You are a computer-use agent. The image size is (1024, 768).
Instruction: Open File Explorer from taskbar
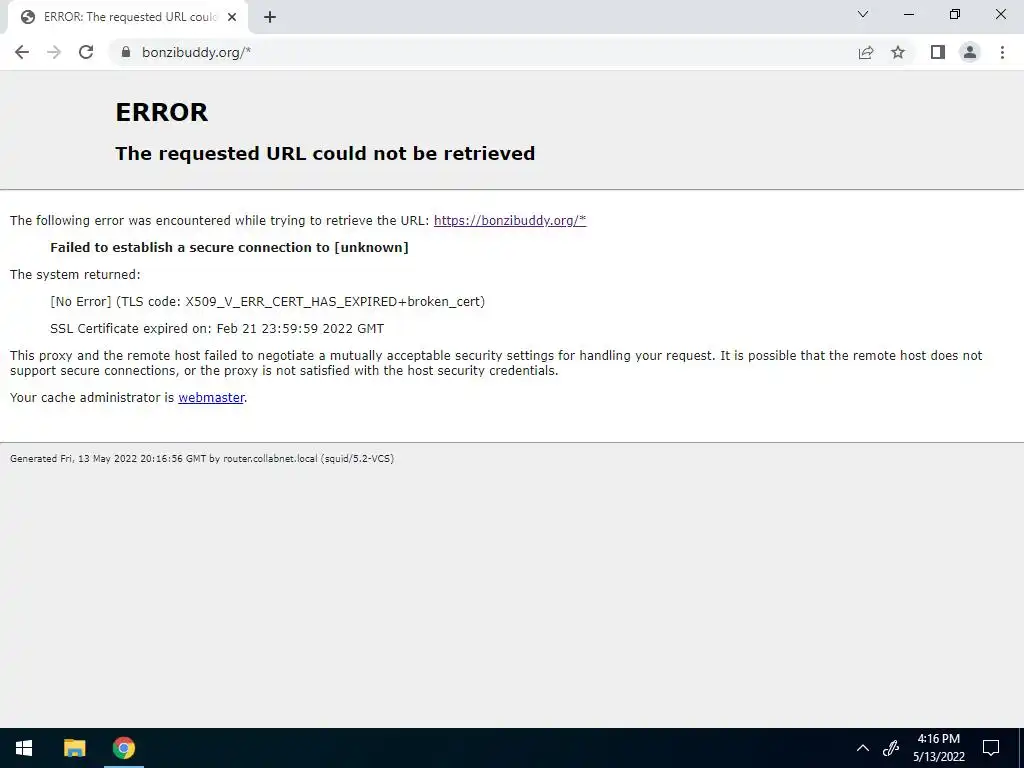[x=74, y=748]
